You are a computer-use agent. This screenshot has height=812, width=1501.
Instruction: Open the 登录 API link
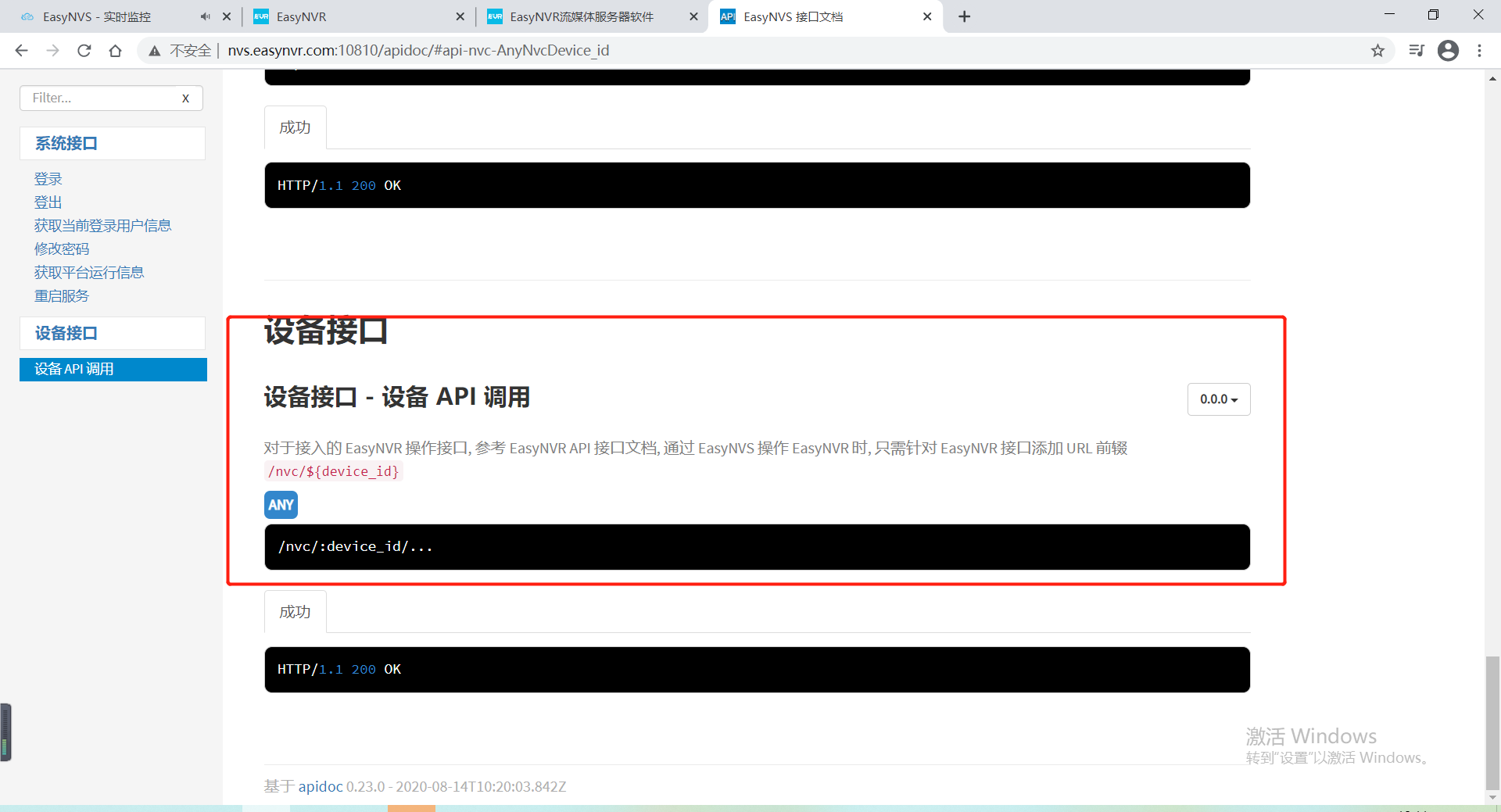48,179
